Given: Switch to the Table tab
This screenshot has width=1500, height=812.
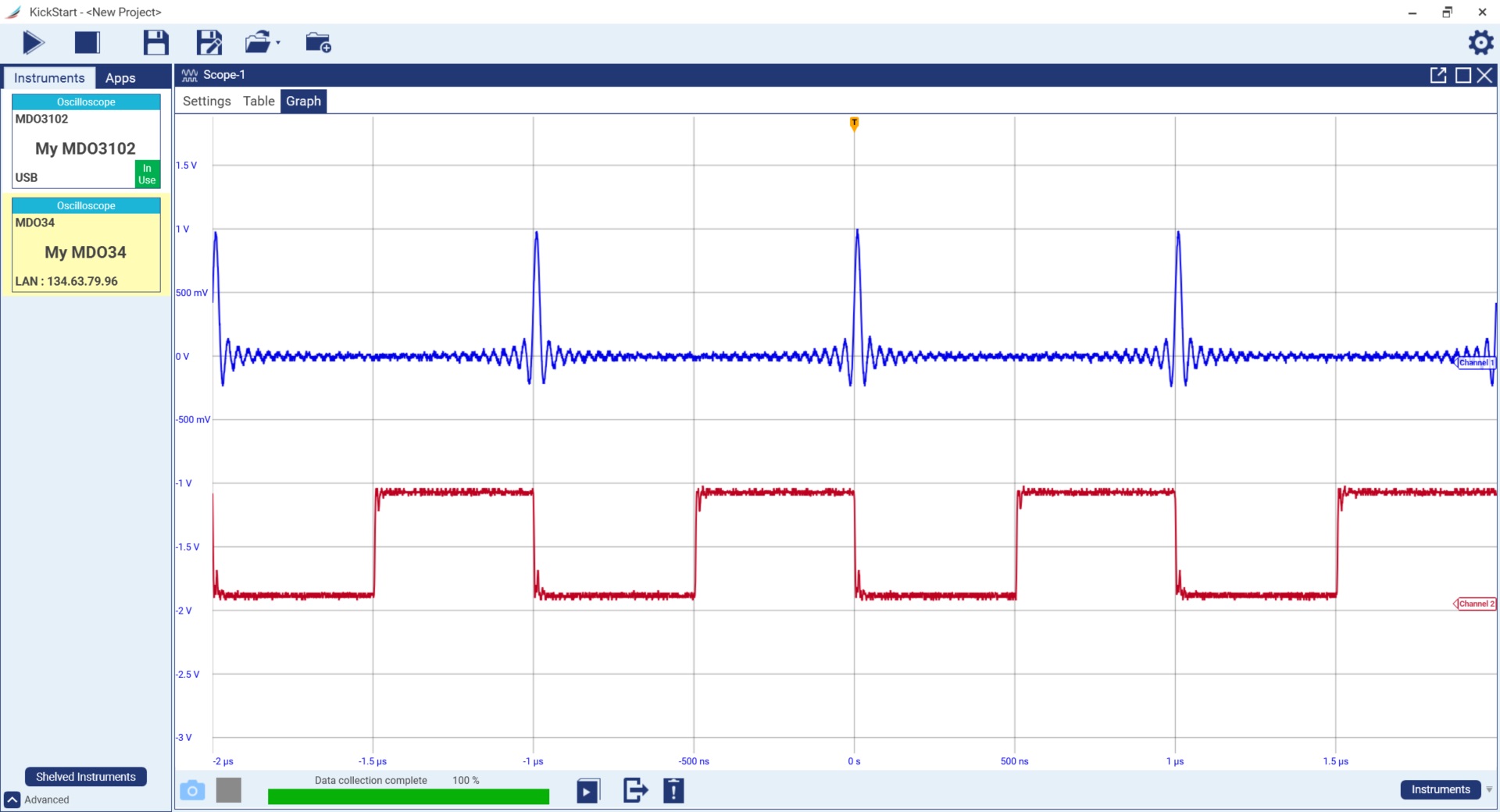Looking at the screenshot, I should tap(259, 101).
